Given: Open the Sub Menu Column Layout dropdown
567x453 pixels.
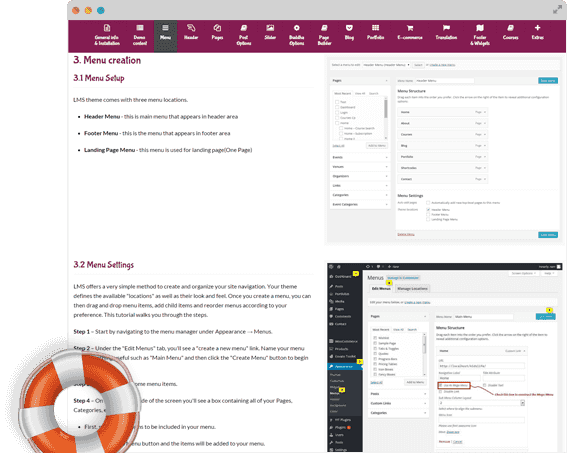Looking at the screenshot, I should (x=482, y=403).
